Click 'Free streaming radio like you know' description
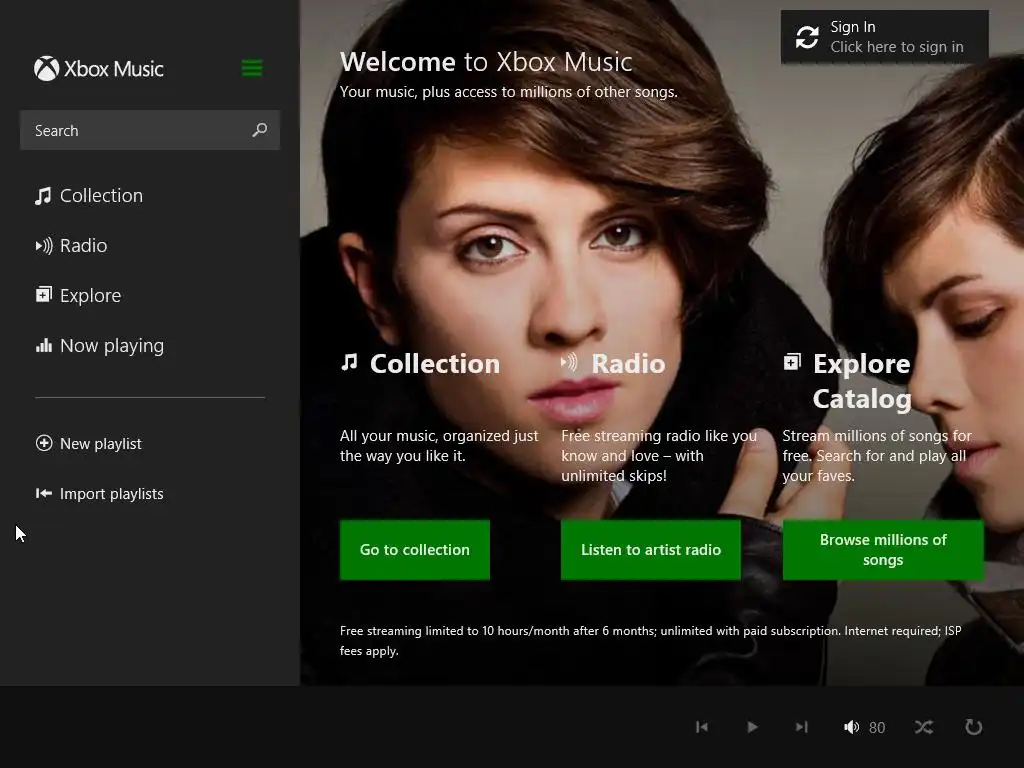 tap(659, 455)
